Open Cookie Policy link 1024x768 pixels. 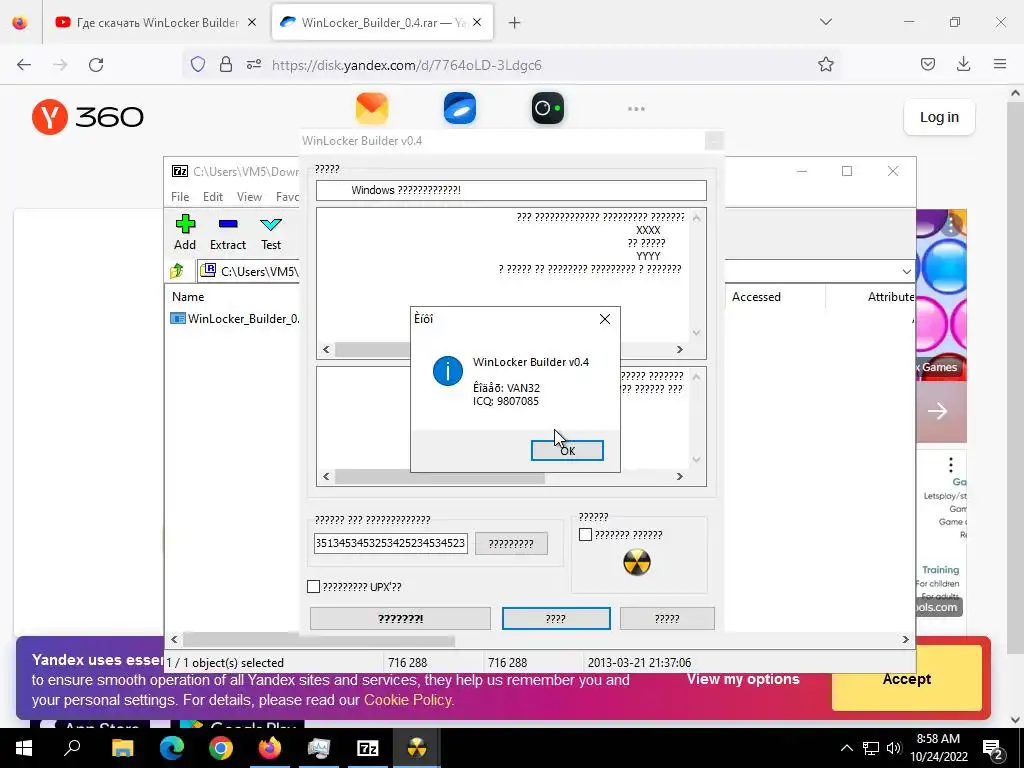pos(408,700)
